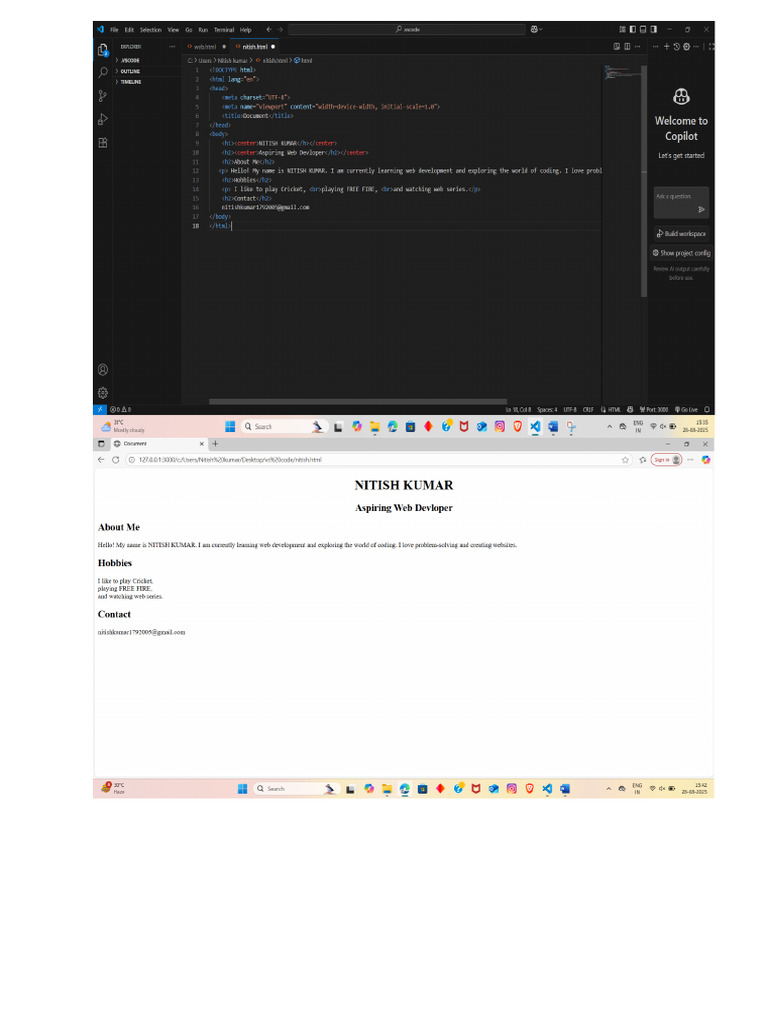Open Run and Debug view in VS Code

[103, 120]
